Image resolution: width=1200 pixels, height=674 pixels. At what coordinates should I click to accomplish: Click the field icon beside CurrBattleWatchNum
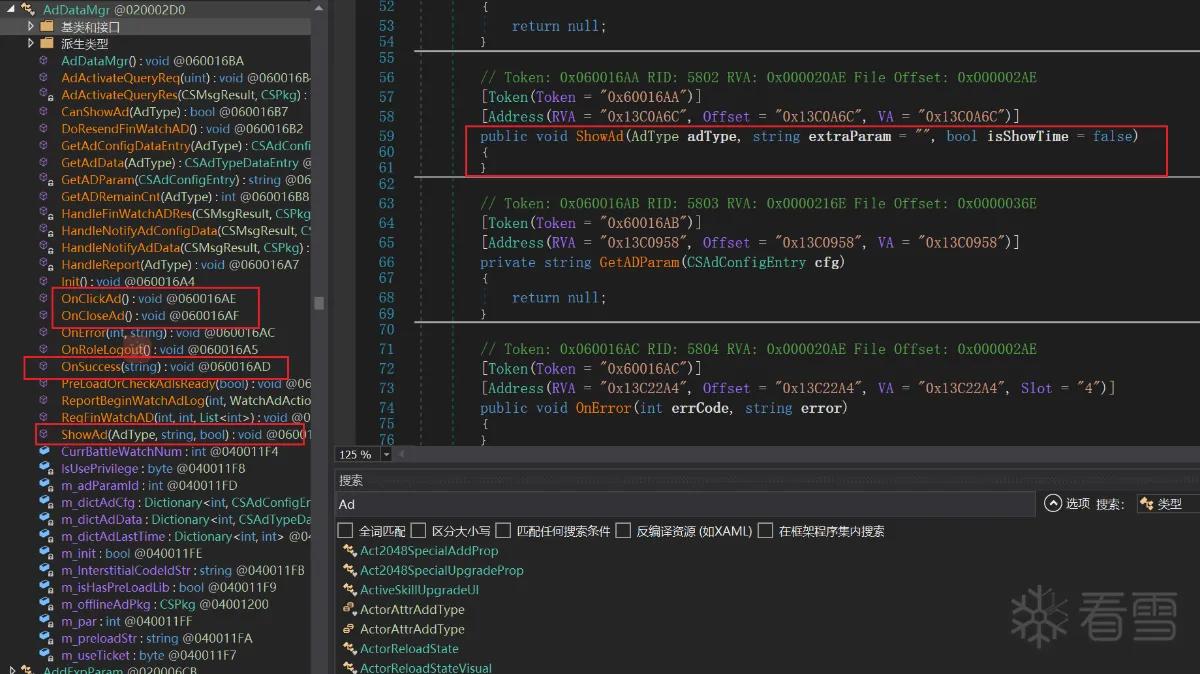[43, 451]
